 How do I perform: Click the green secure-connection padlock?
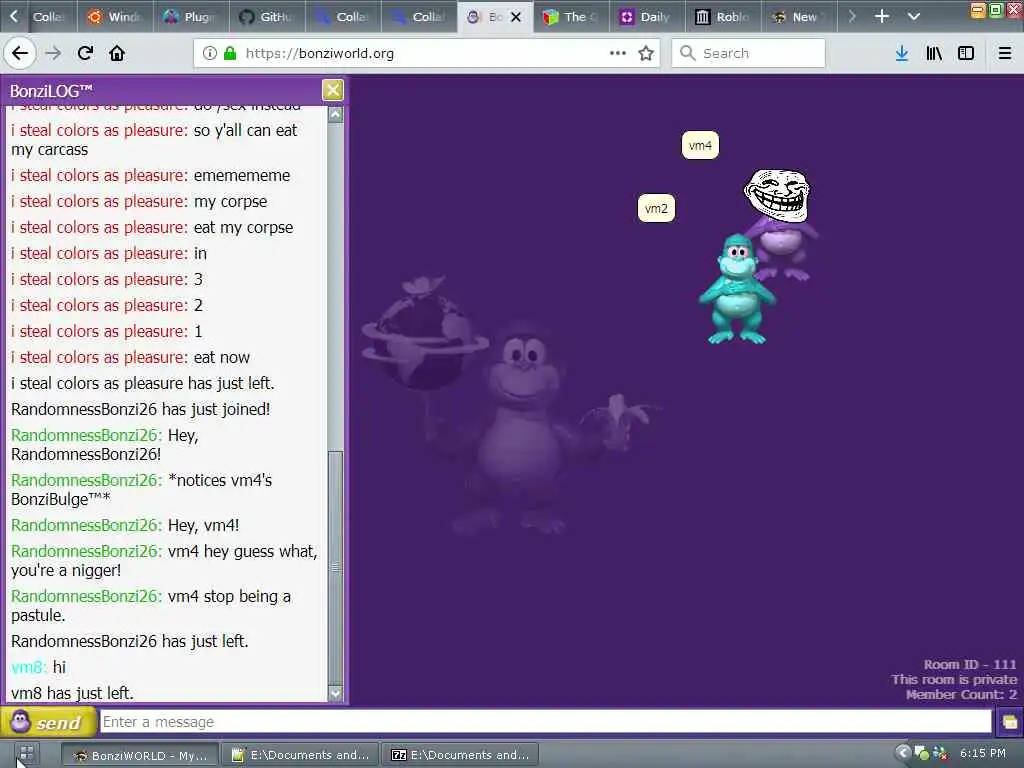point(230,54)
